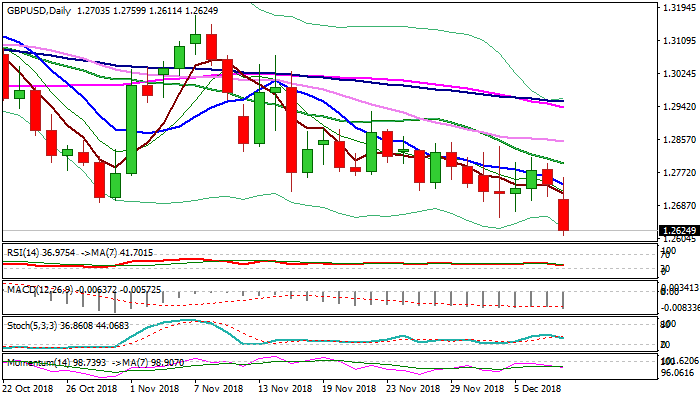700x400 pixels.
Task: Click the last red candle at far right
Action: point(564,215)
